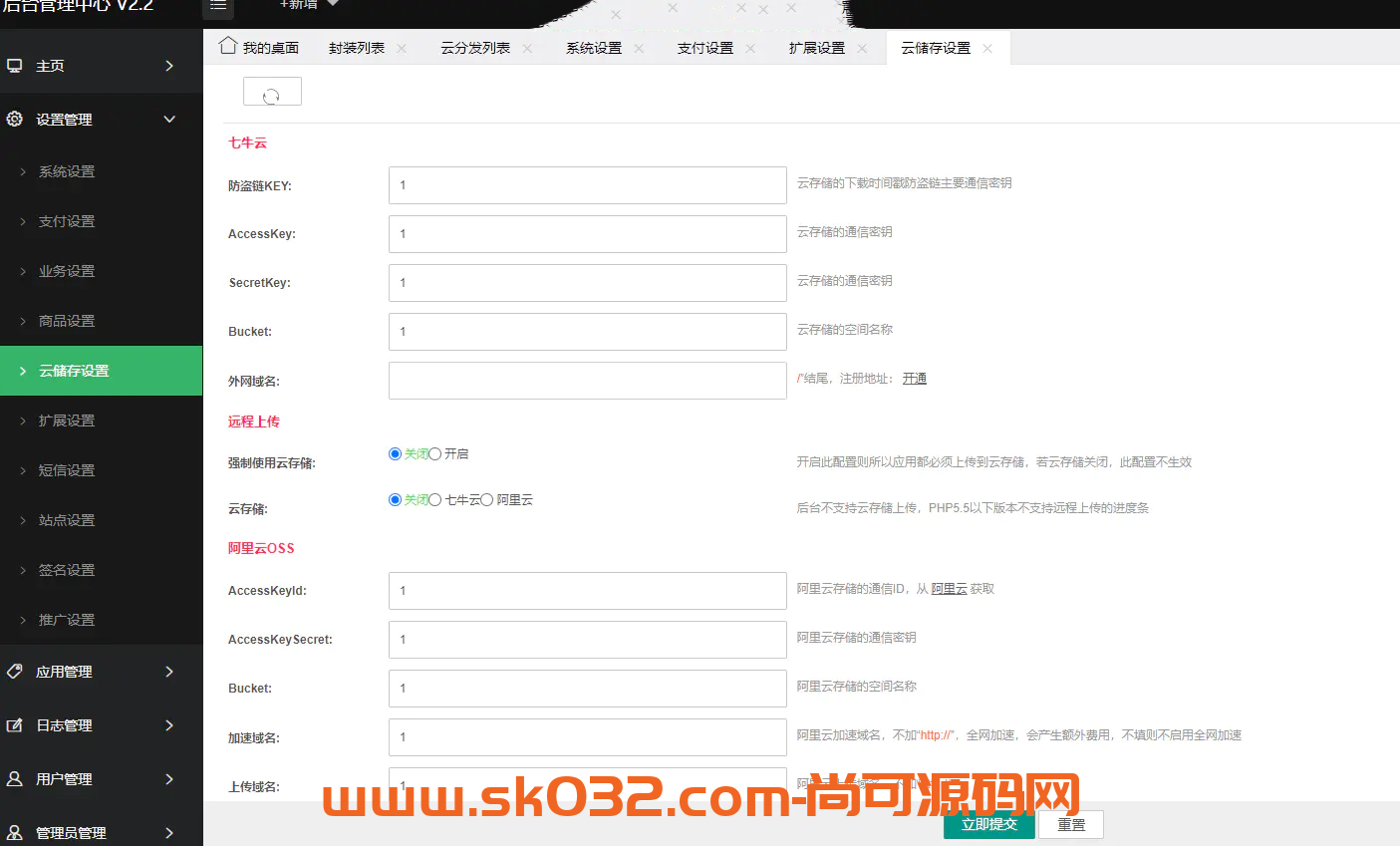The image size is (1400, 846).
Task: Click the 加速域名 input field
Action: pos(588,737)
